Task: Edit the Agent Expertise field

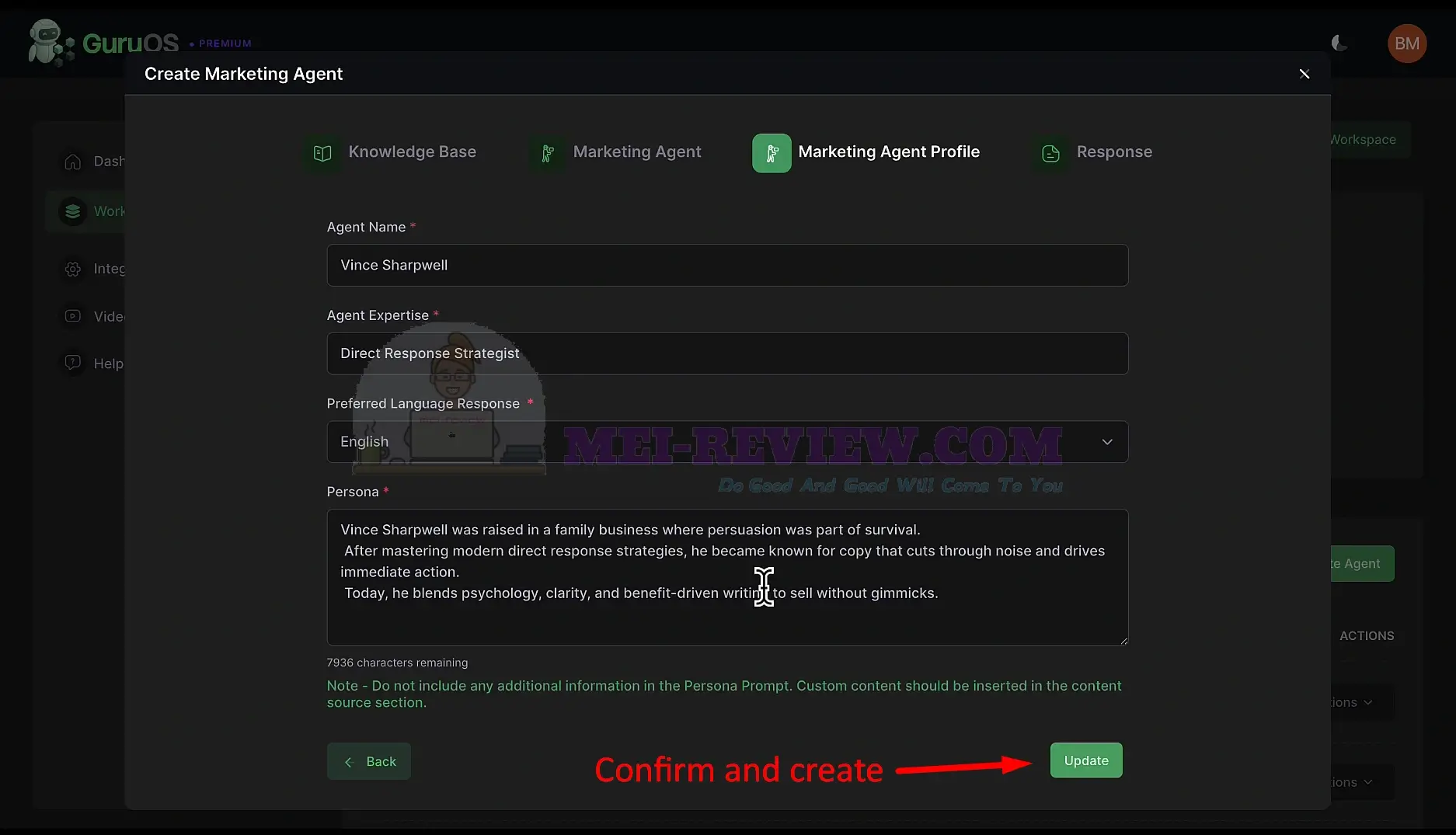Action: 727,353
